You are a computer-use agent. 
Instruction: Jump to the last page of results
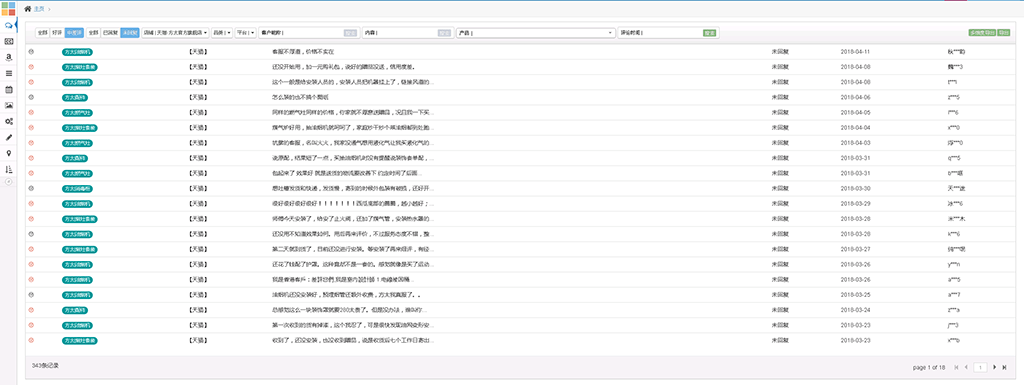(x=1004, y=367)
